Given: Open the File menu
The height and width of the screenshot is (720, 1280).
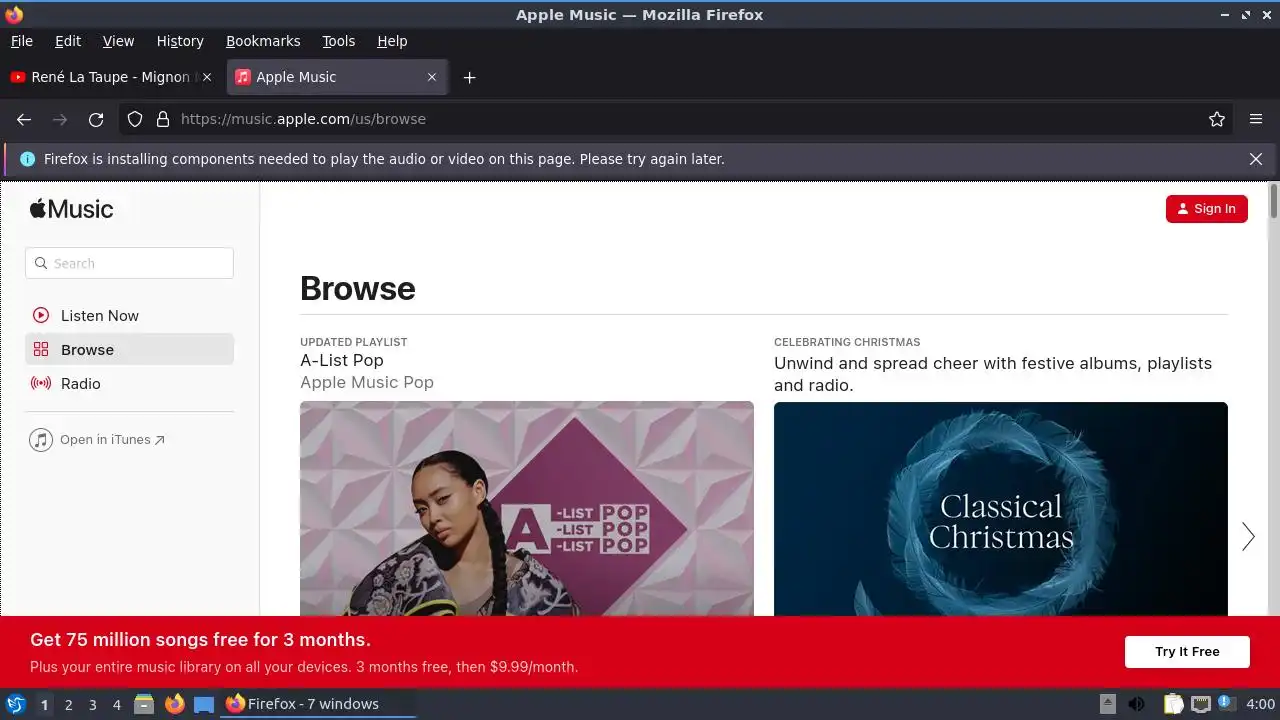Looking at the screenshot, I should [x=21, y=41].
